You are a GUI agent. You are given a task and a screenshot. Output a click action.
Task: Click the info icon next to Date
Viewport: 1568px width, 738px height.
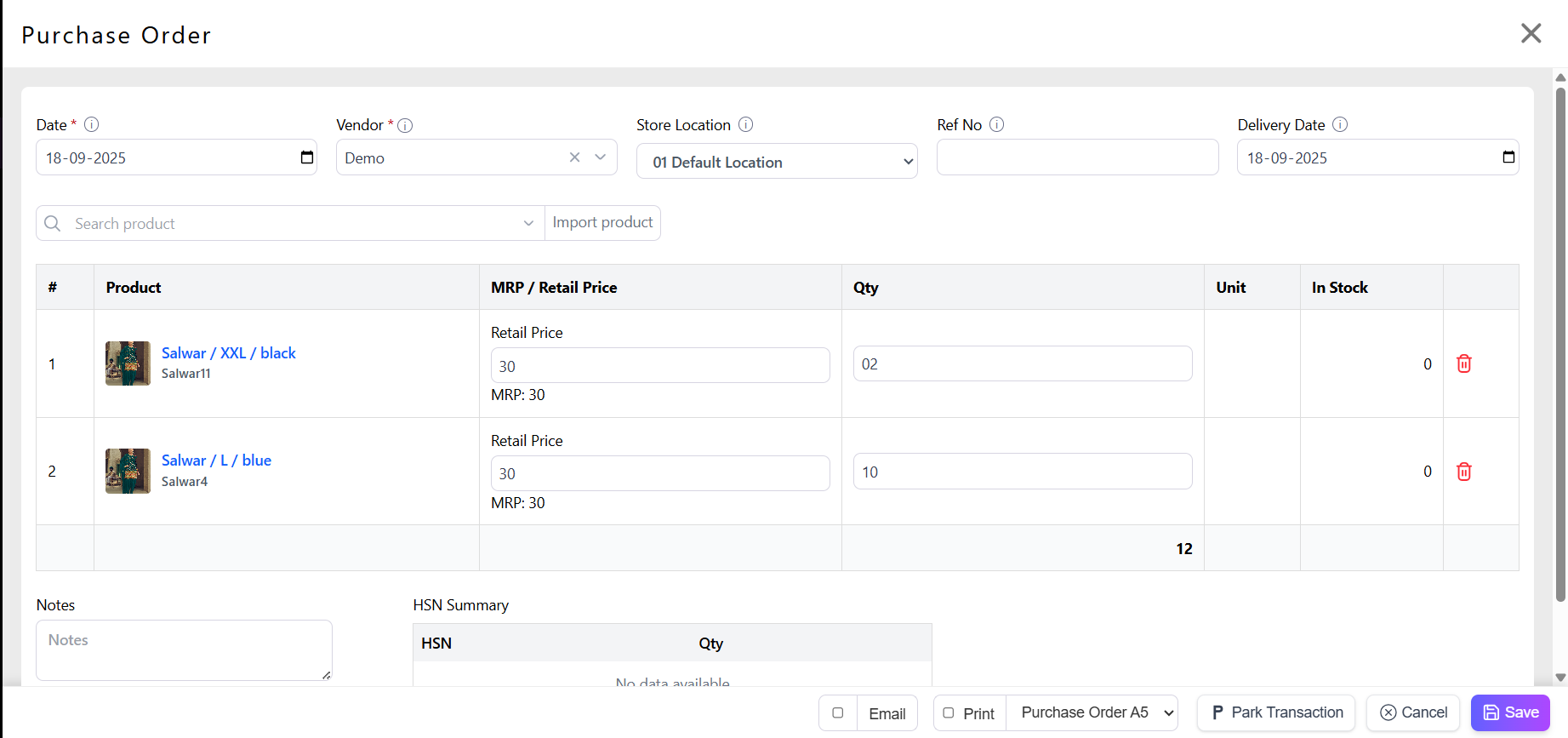pos(92,124)
